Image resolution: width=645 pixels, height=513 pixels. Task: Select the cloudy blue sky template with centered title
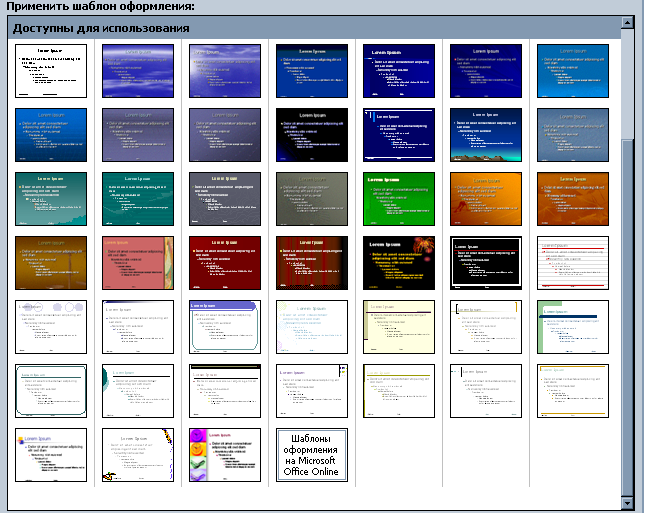(138, 71)
